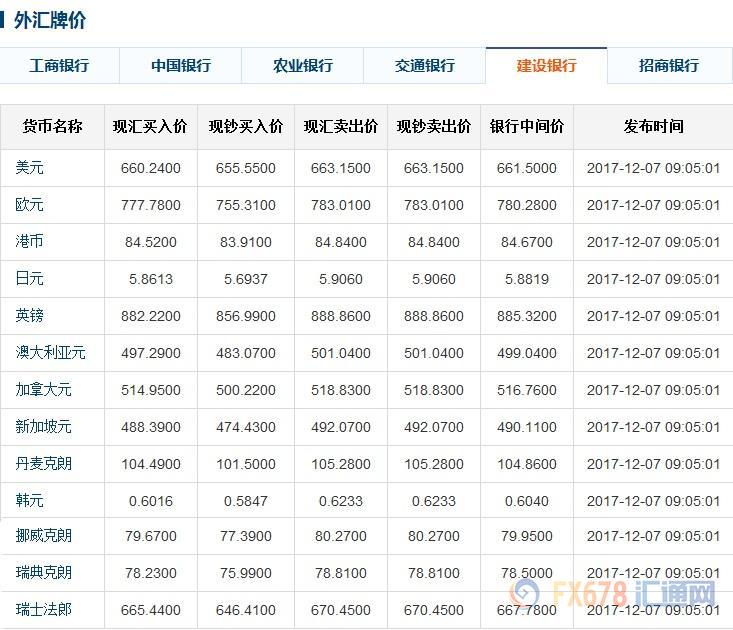Click the 现汇买入价 column header
Screen dimensions: 733x630
pyautogui.click(x=150, y=126)
